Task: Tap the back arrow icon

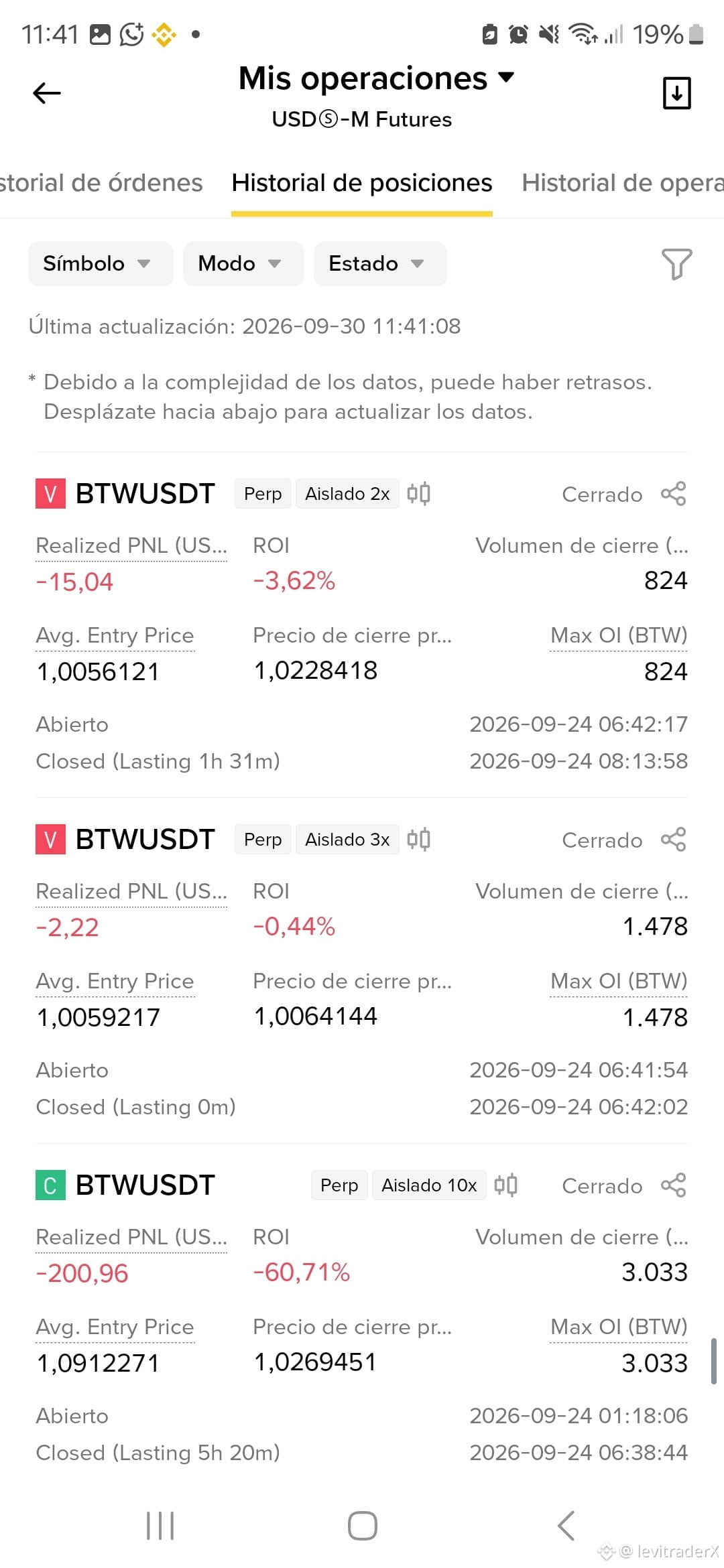Action: [x=47, y=93]
